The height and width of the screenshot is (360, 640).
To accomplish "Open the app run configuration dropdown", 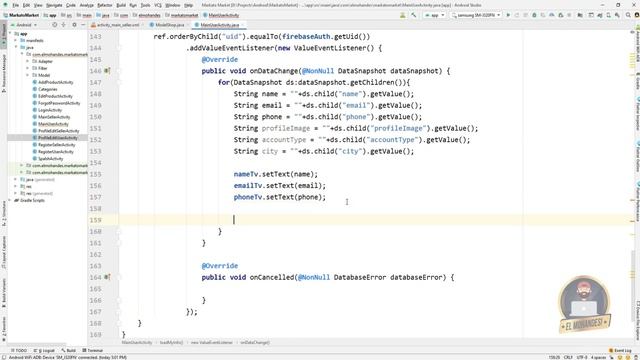I will [434, 15].
